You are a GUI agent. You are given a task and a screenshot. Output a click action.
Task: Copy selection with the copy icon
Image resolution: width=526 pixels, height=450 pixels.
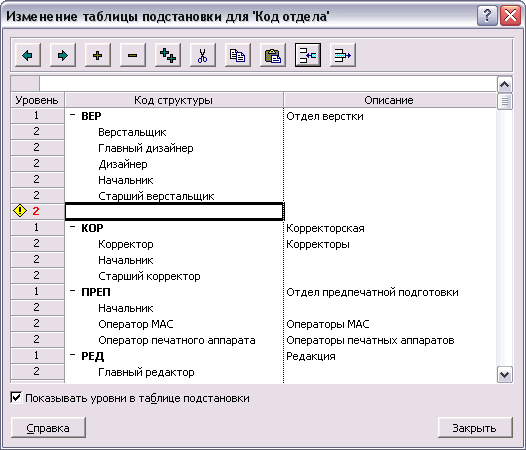pos(238,55)
